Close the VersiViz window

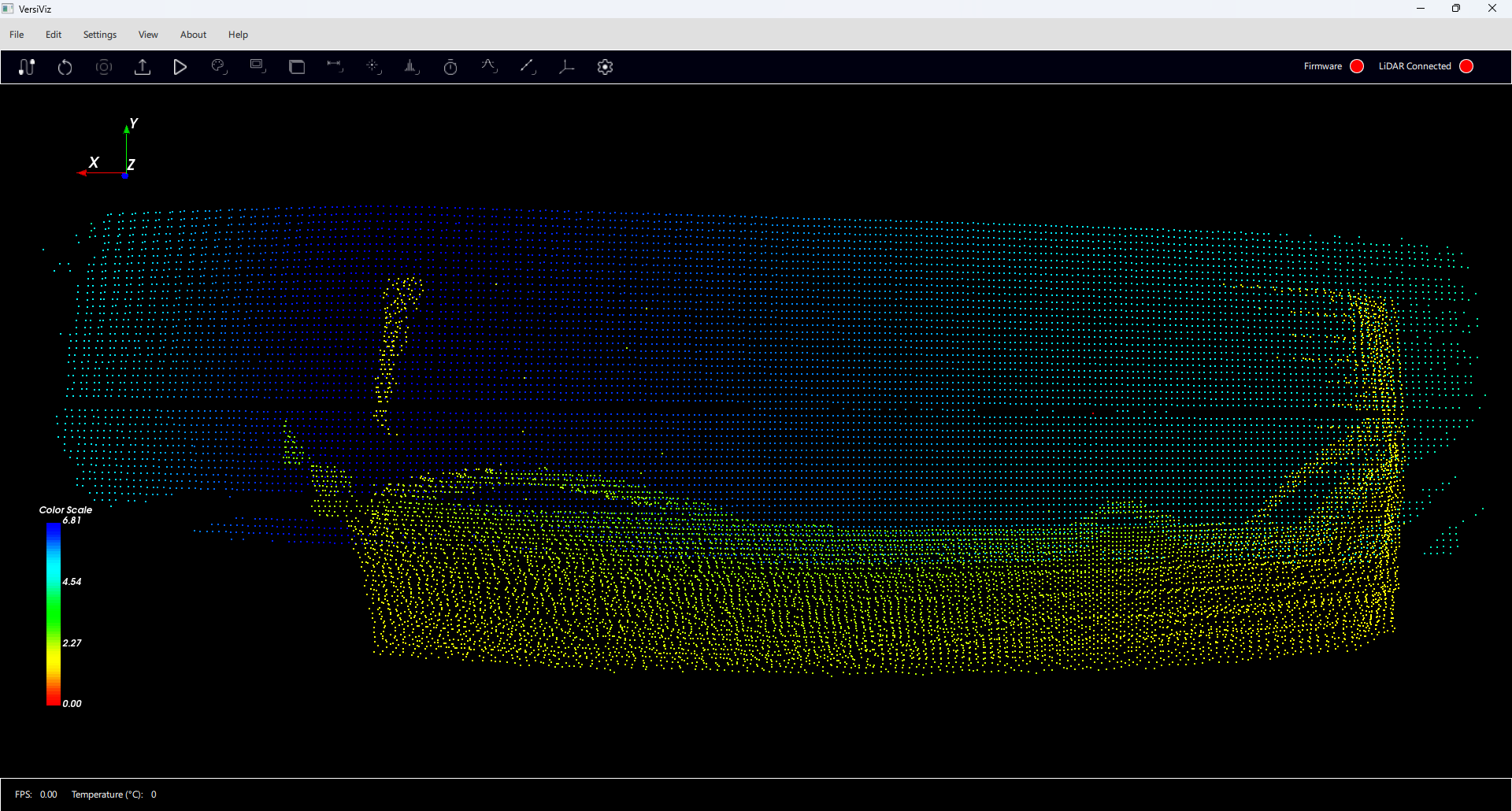point(1492,9)
